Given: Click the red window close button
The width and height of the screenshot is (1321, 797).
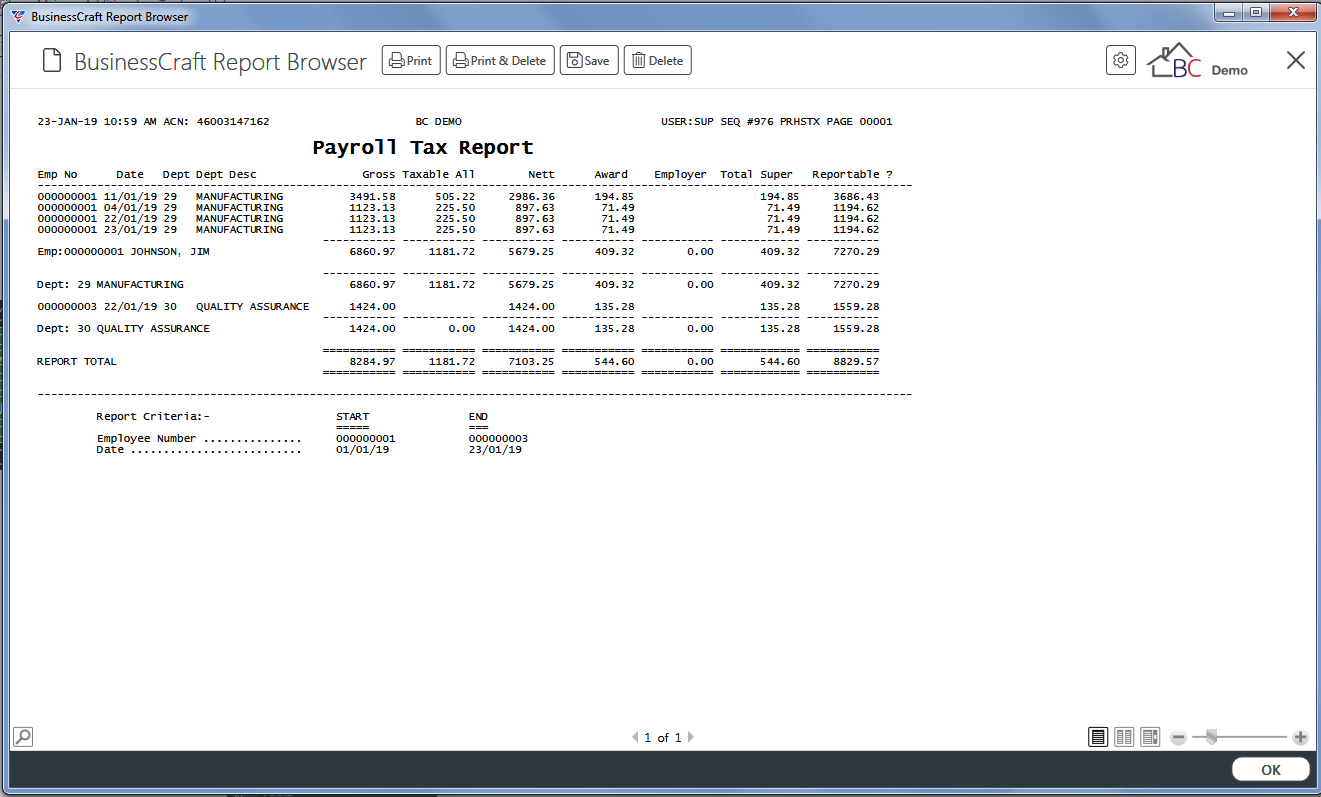Looking at the screenshot, I should (1292, 12).
